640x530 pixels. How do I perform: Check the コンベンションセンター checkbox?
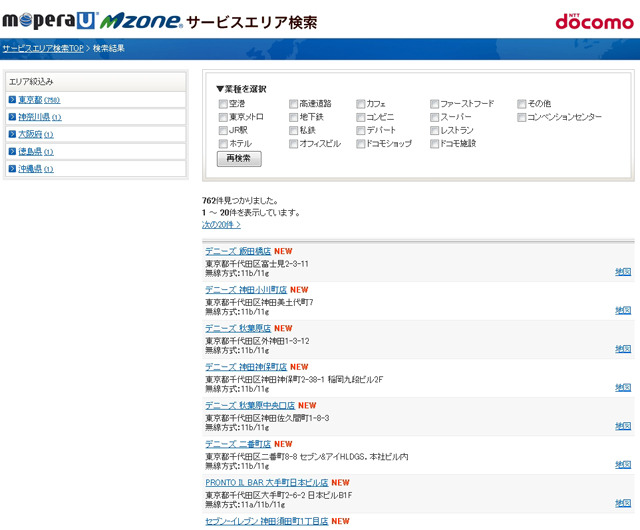521,117
